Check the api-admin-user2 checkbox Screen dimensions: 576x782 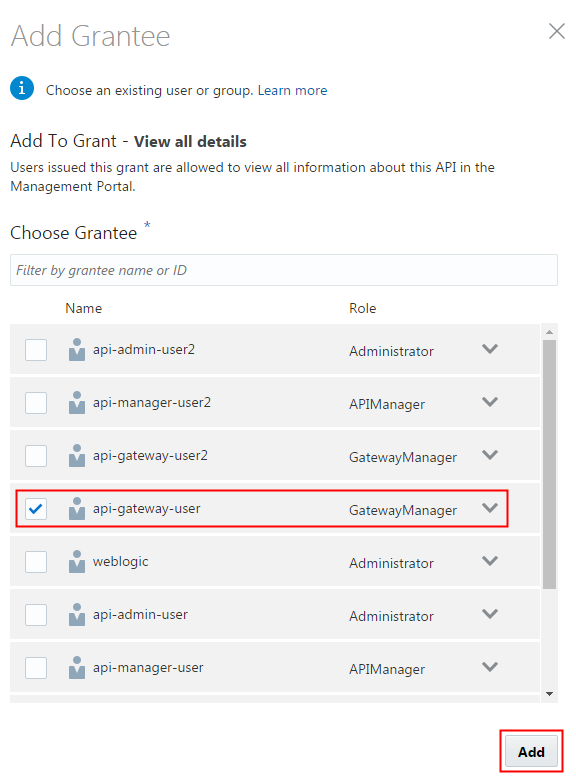[x=36, y=350]
